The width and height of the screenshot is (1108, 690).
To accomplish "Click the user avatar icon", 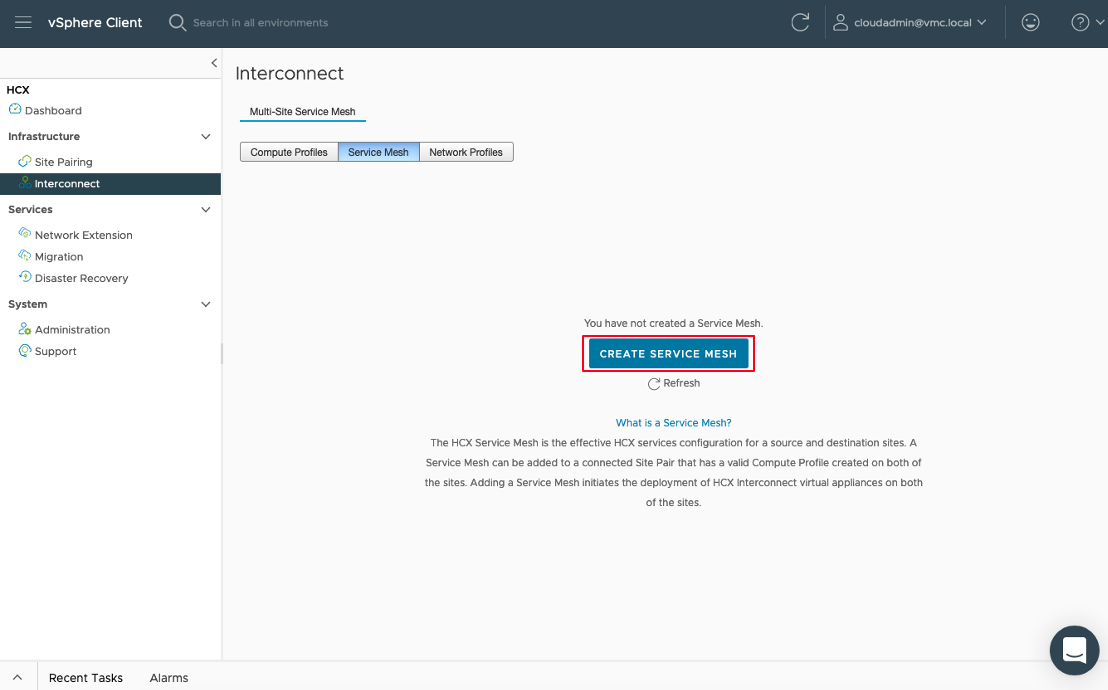I will [x=840, y=23].
